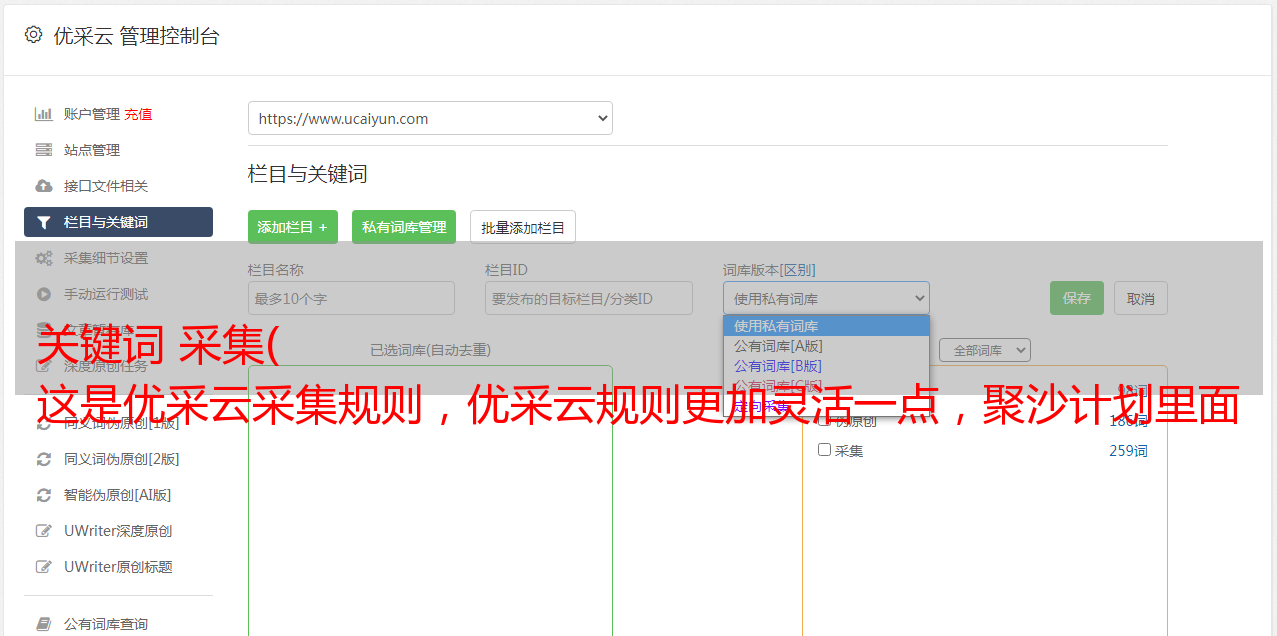Click the gear icon beside 优采云 管理控制台
1277x636 pixels.
[x=33, y=35]
